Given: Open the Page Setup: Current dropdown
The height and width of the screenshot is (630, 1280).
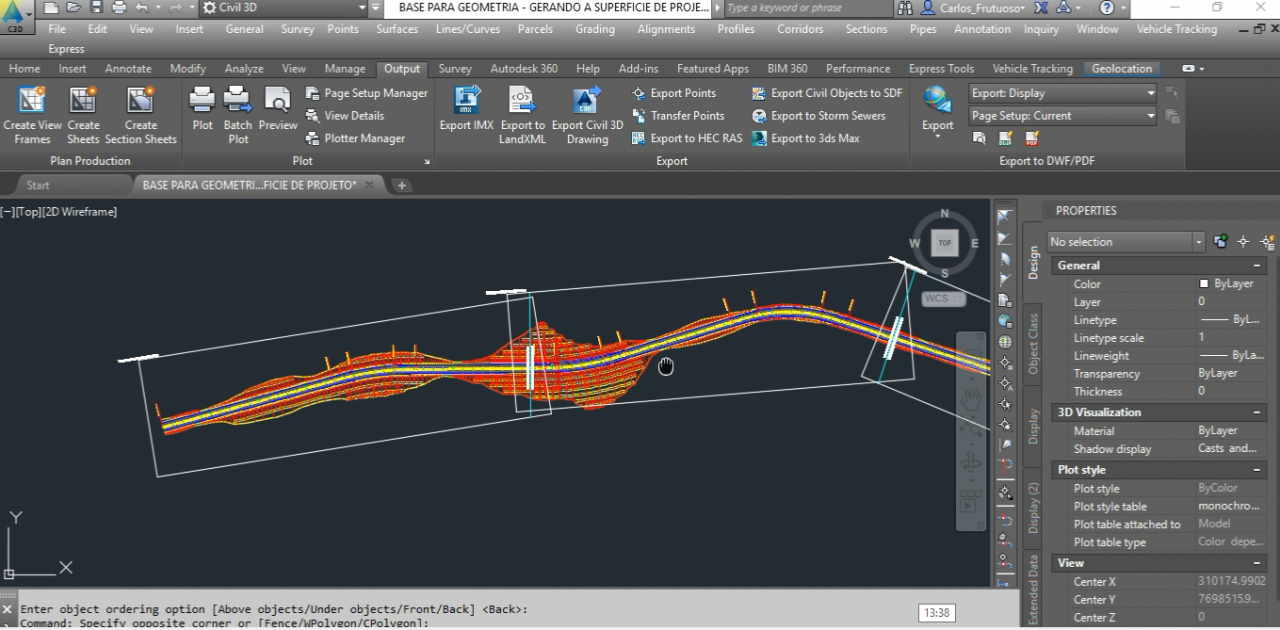Looking at the screenshot, I should click(x=1062, y=116).
